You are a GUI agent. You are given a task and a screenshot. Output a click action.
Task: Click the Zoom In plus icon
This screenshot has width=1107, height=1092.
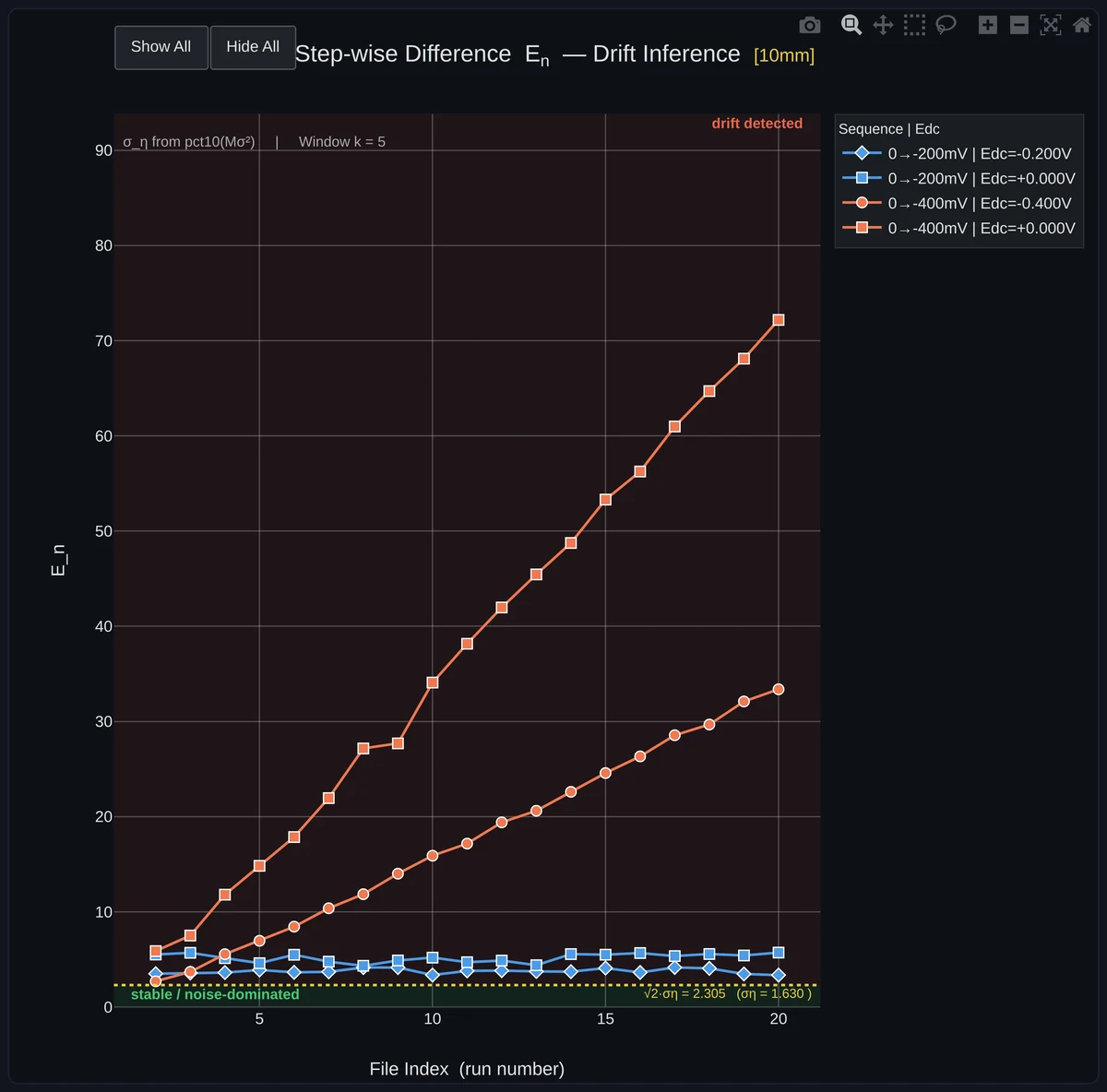pyautogui.click(x=988, y=25)
